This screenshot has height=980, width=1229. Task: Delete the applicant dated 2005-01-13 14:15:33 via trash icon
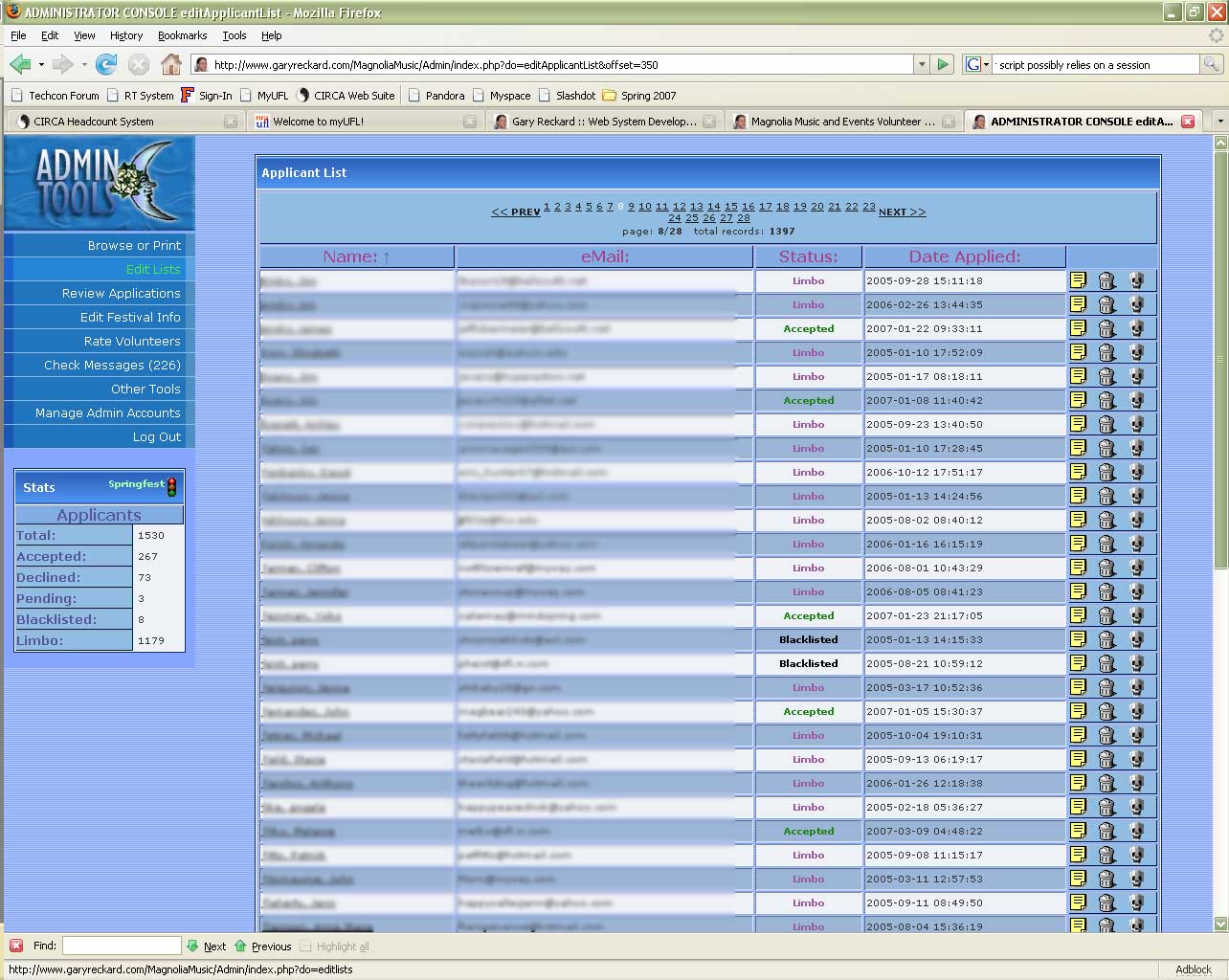[x=1106, y=639]
